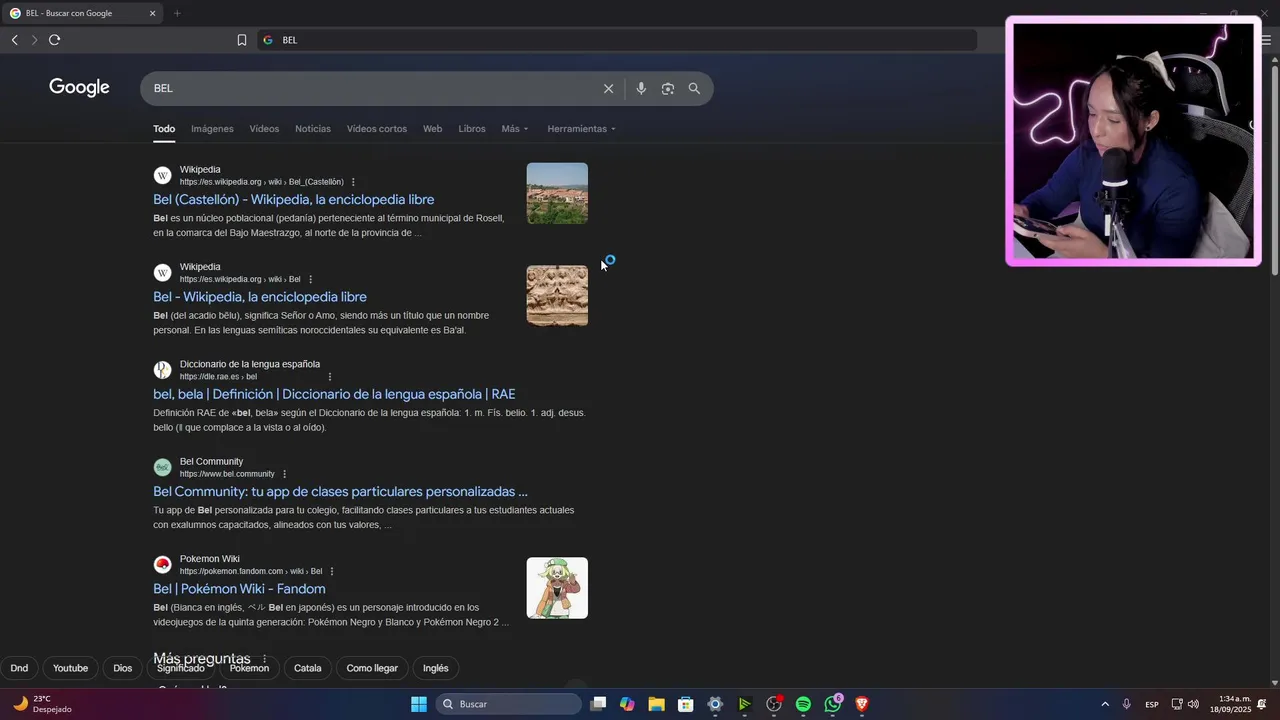
Task: Open the weather widget showing 23°C Despejado
Action: point(42,704)
